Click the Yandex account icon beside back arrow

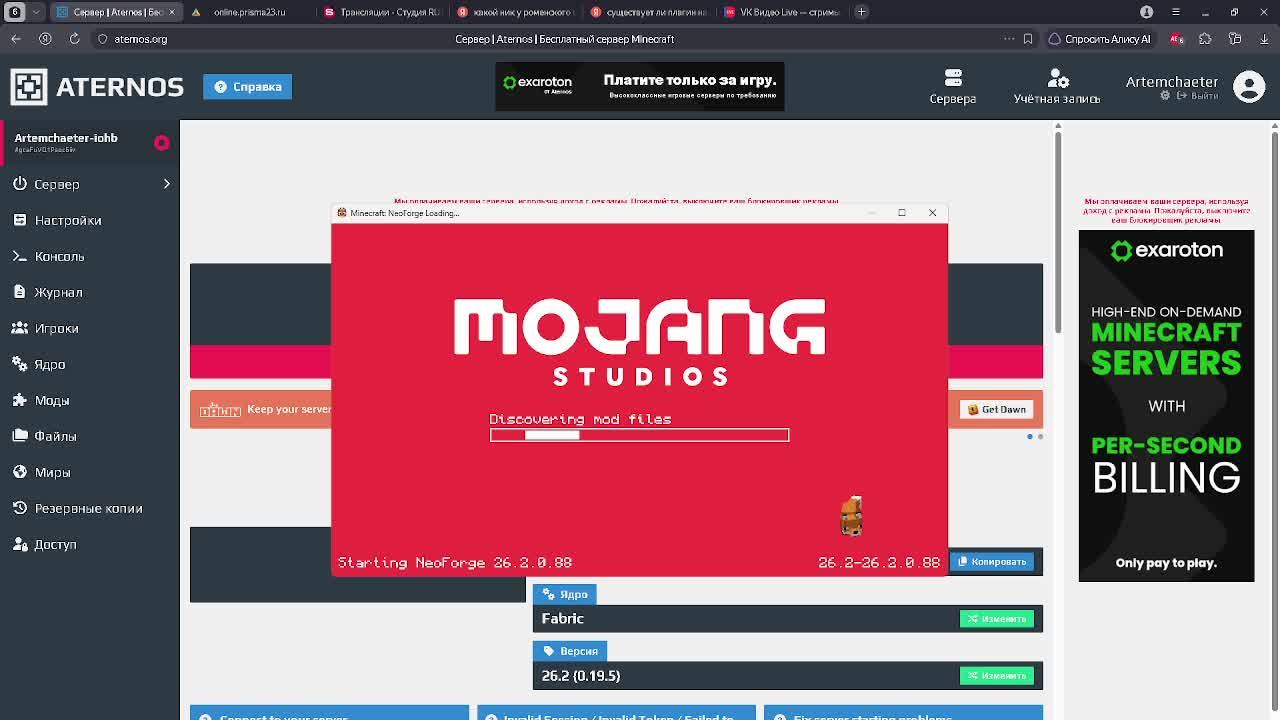pyautogui.click(x=45, y=39)
